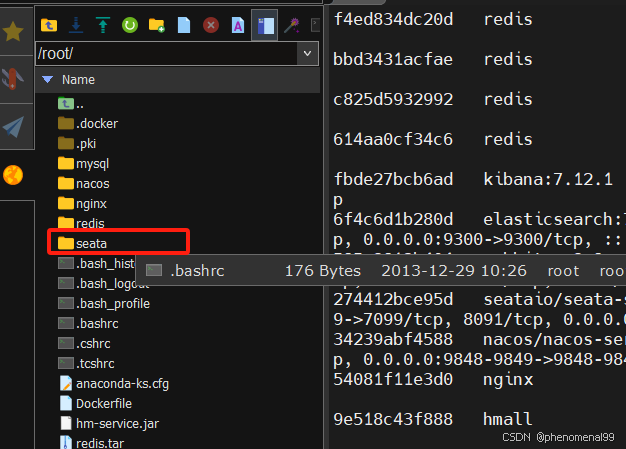Click the hmall image name in terminal
The height and width of the screenshot is (449, 626).
coord(508,419)
